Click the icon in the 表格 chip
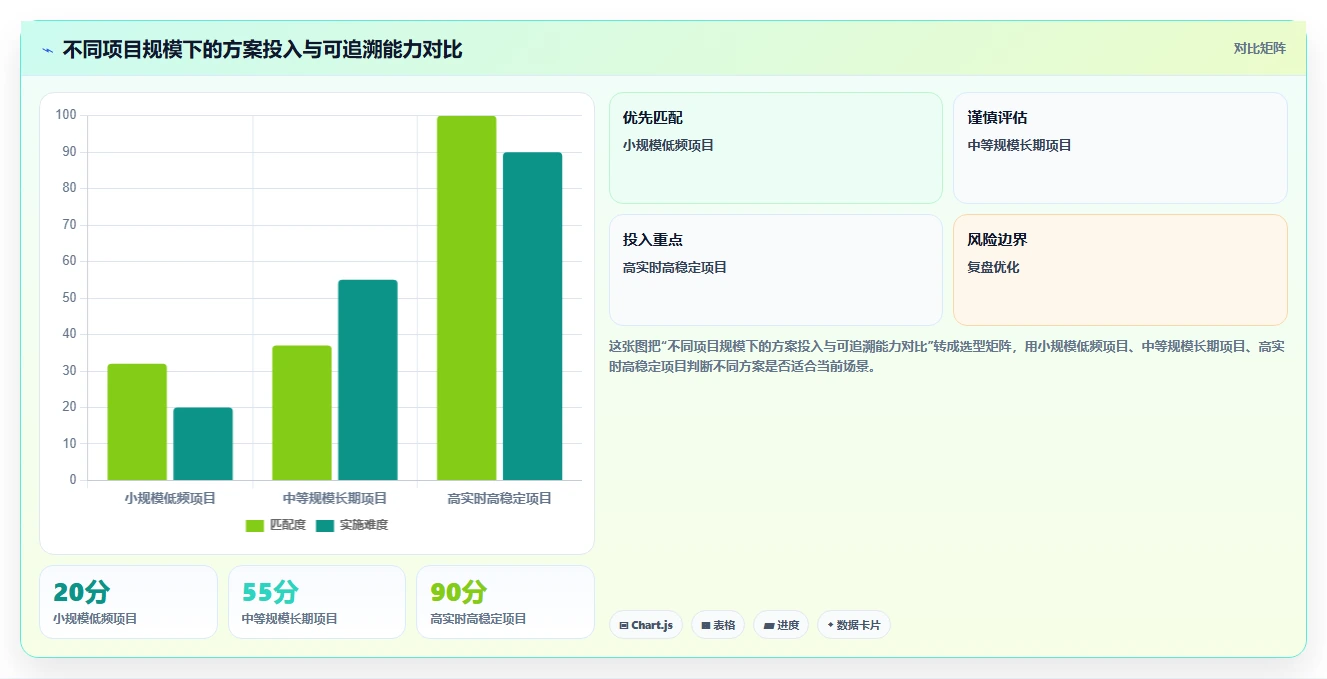1327x679 pixels. 706,626
